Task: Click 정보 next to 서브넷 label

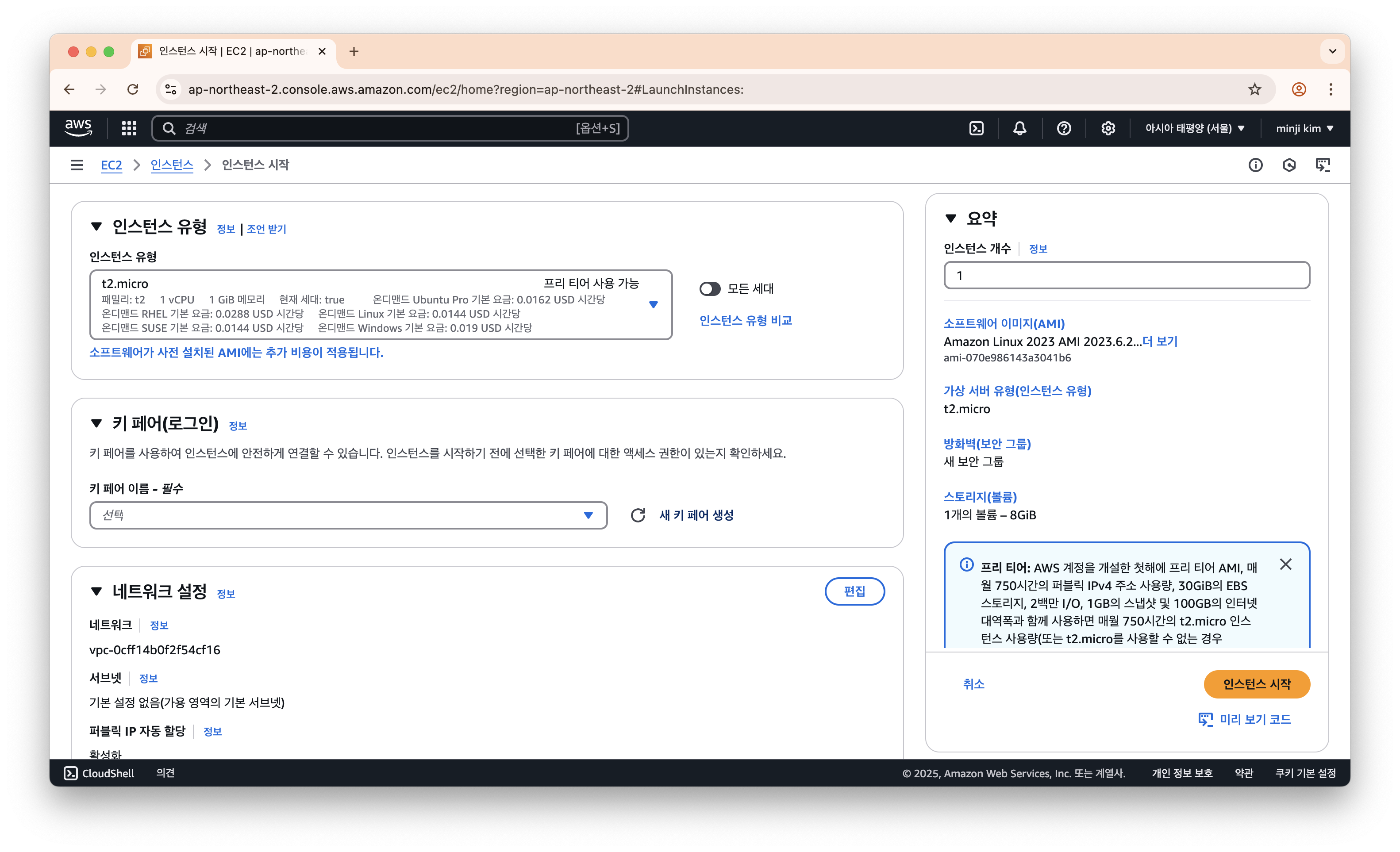Action: pyautogui.click(x=148, y=678)
